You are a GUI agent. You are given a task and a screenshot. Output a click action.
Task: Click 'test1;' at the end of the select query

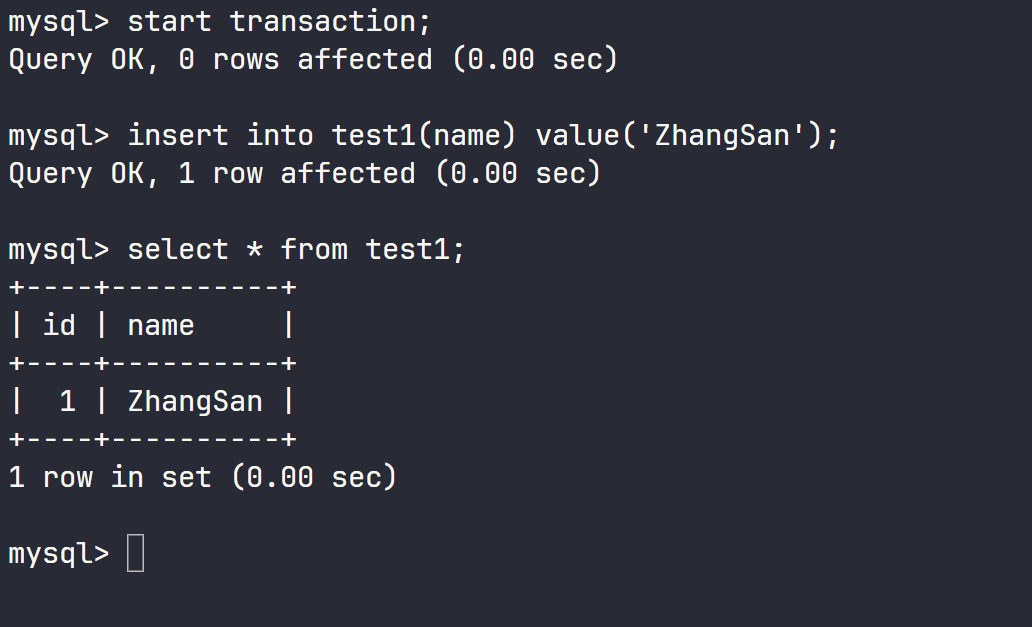(x=415, y=249)
